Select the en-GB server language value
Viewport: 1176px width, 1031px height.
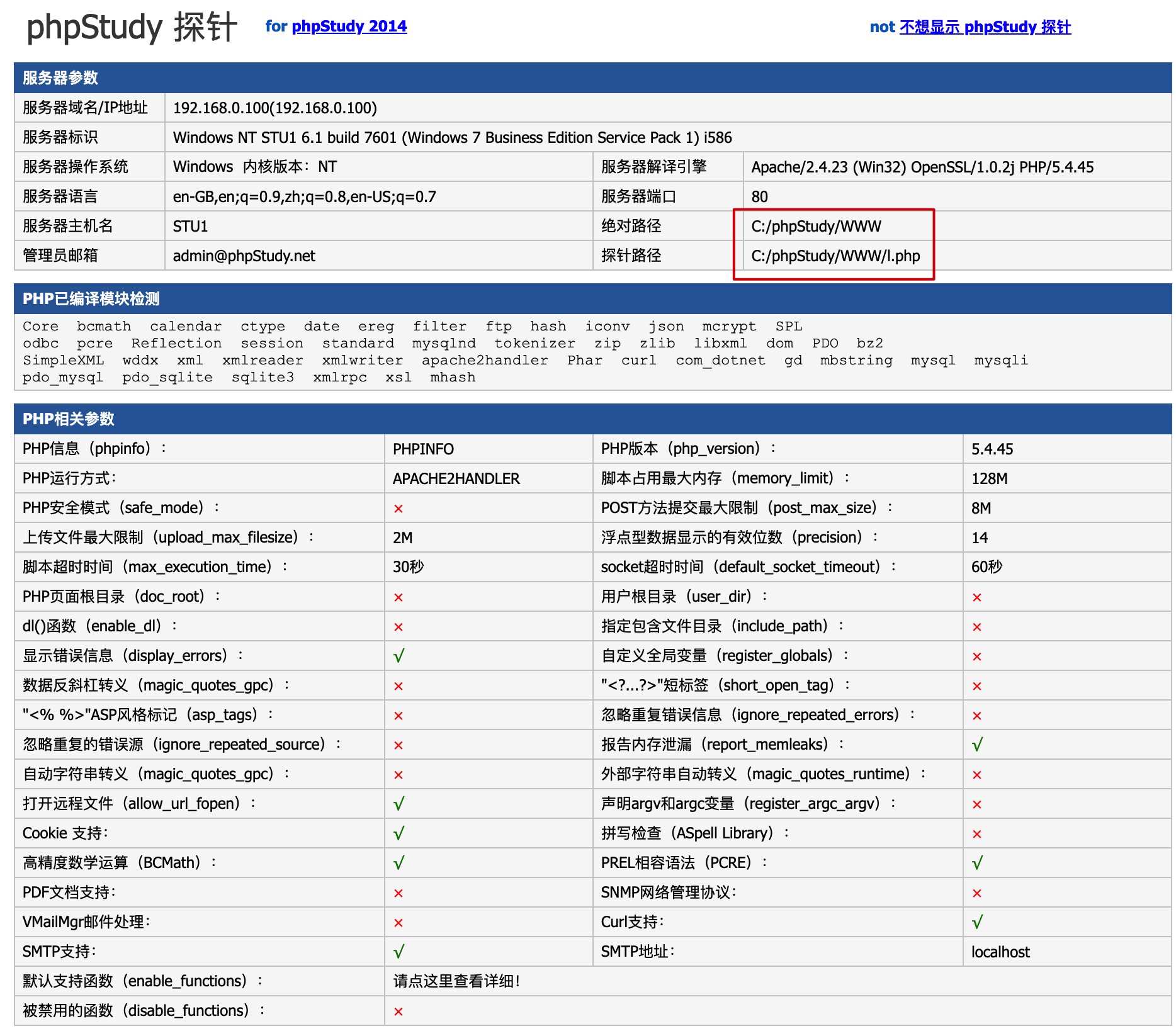click(305, 196)
